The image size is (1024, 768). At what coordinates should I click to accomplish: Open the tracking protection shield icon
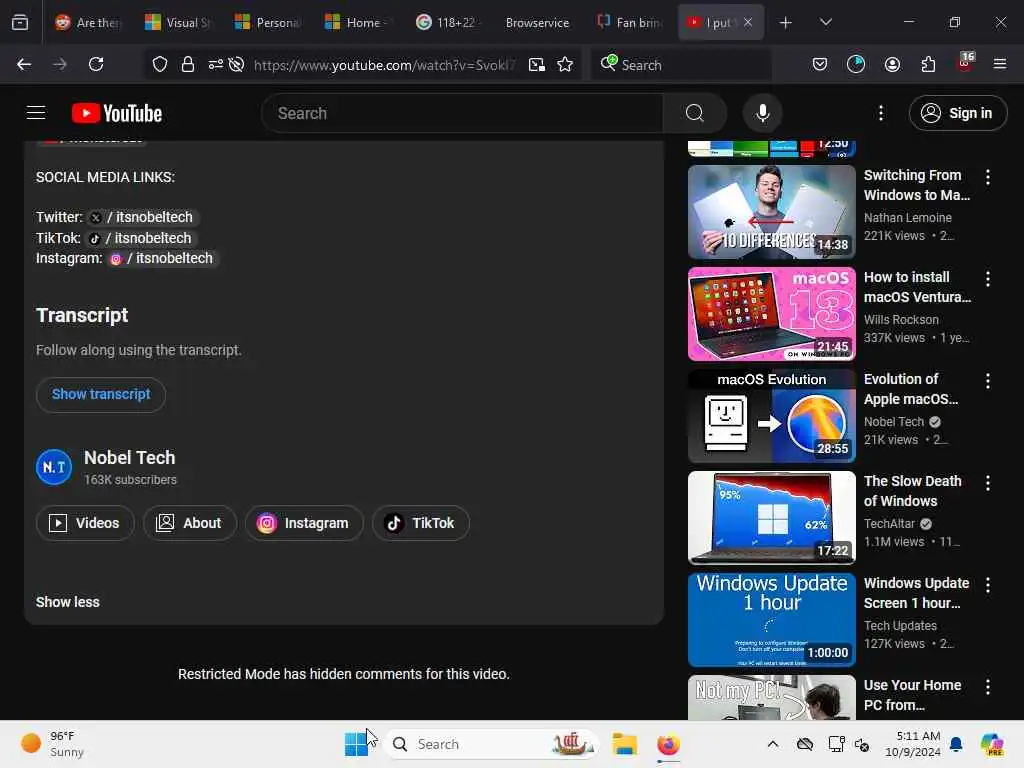point(160,64)
